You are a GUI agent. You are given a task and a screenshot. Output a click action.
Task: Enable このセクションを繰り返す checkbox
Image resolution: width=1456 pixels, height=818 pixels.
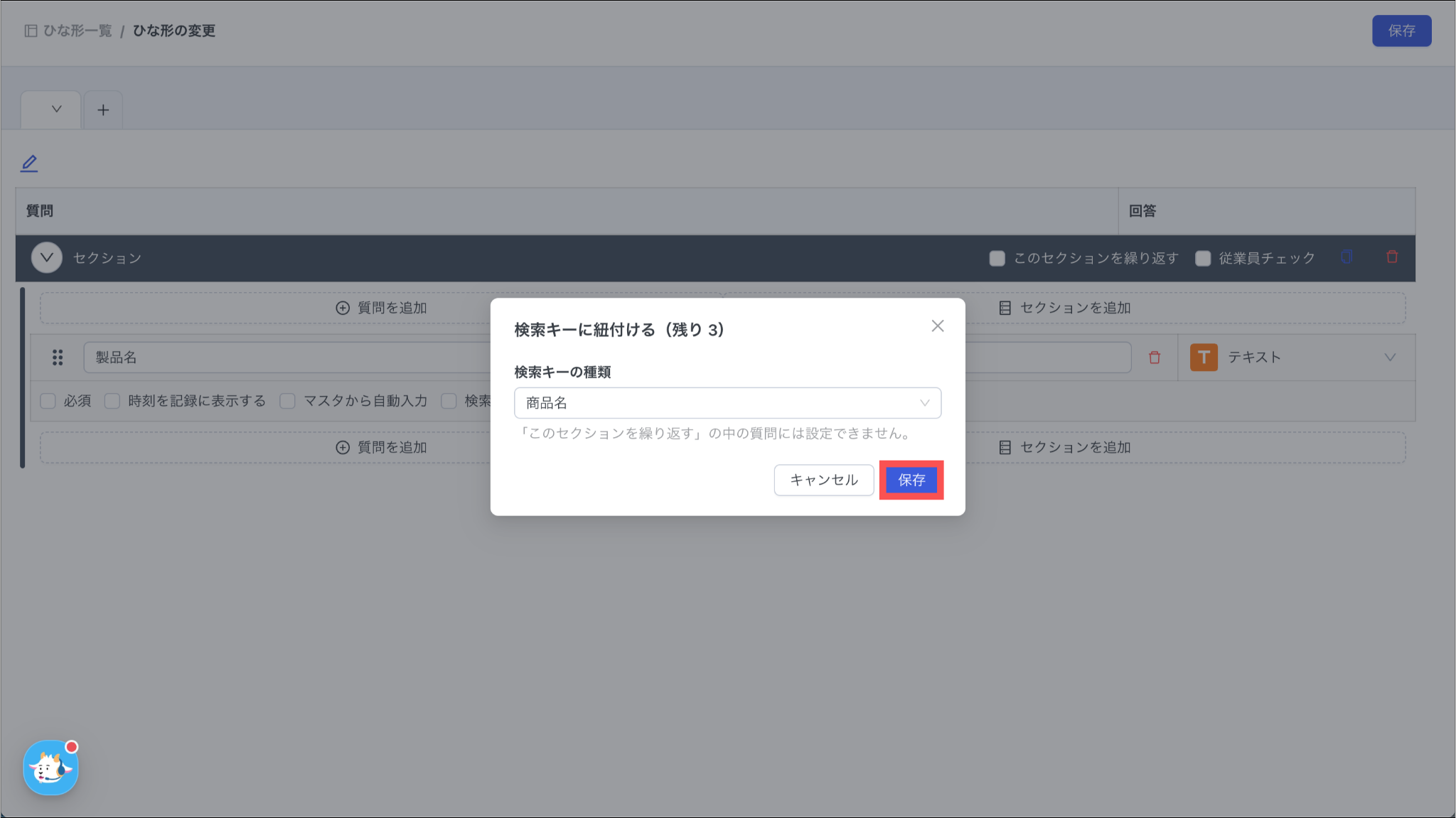[x=997, y=258]
